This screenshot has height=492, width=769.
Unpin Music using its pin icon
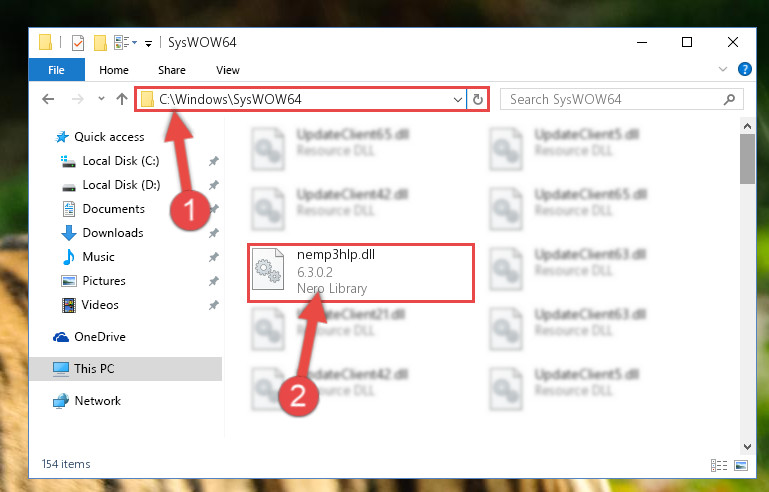[x=213, y=257]
